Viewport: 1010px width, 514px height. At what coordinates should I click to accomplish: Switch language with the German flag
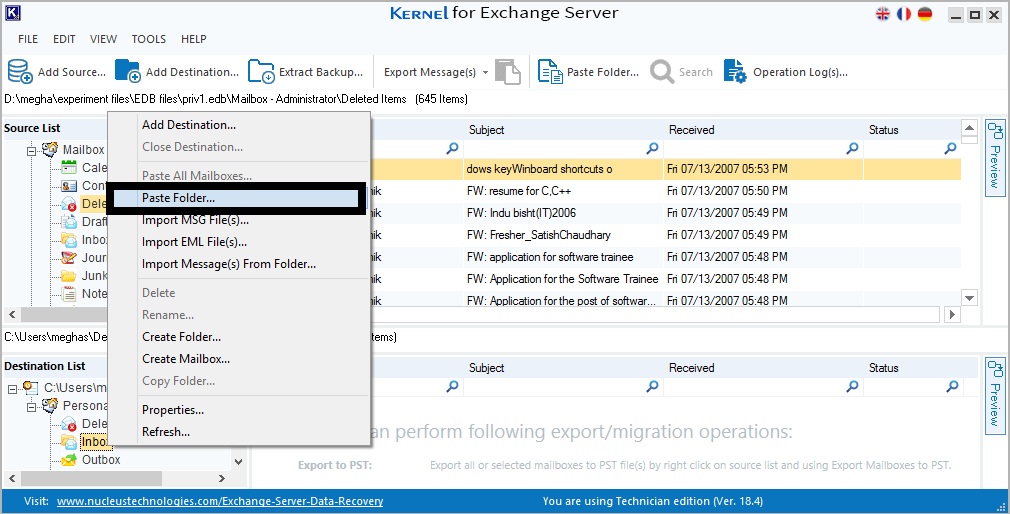[924, 14]
